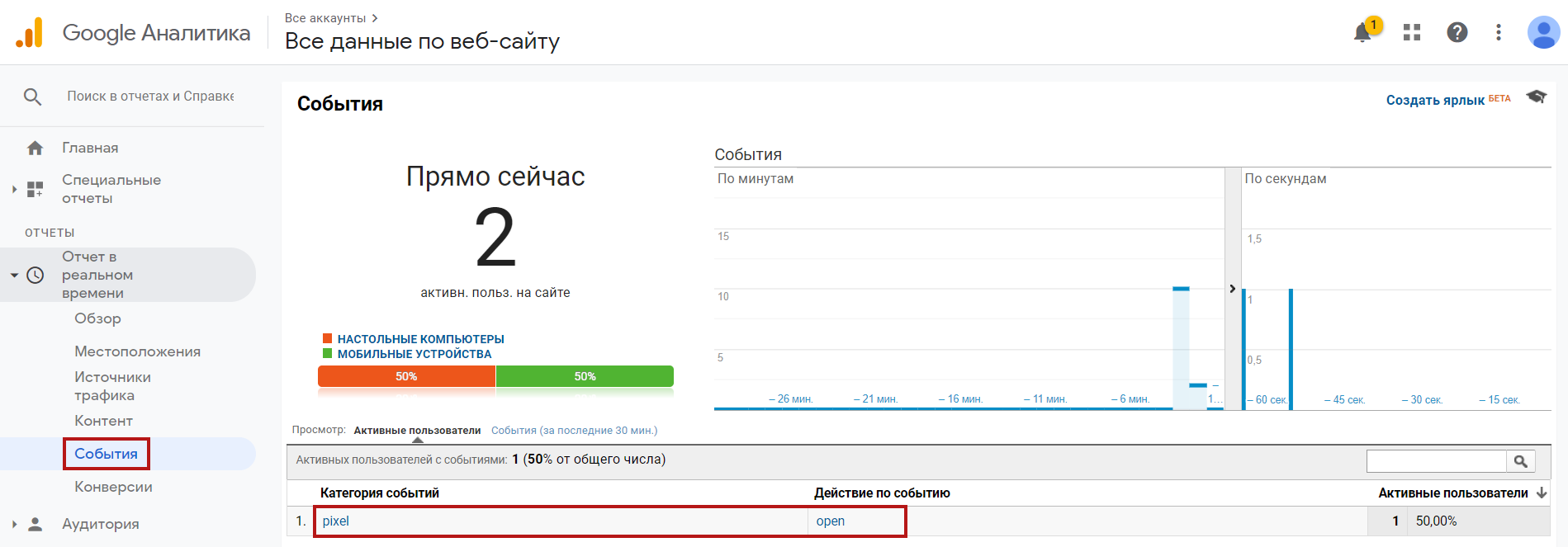
Task: Click the user account avatar
Action: (1542, 33)
